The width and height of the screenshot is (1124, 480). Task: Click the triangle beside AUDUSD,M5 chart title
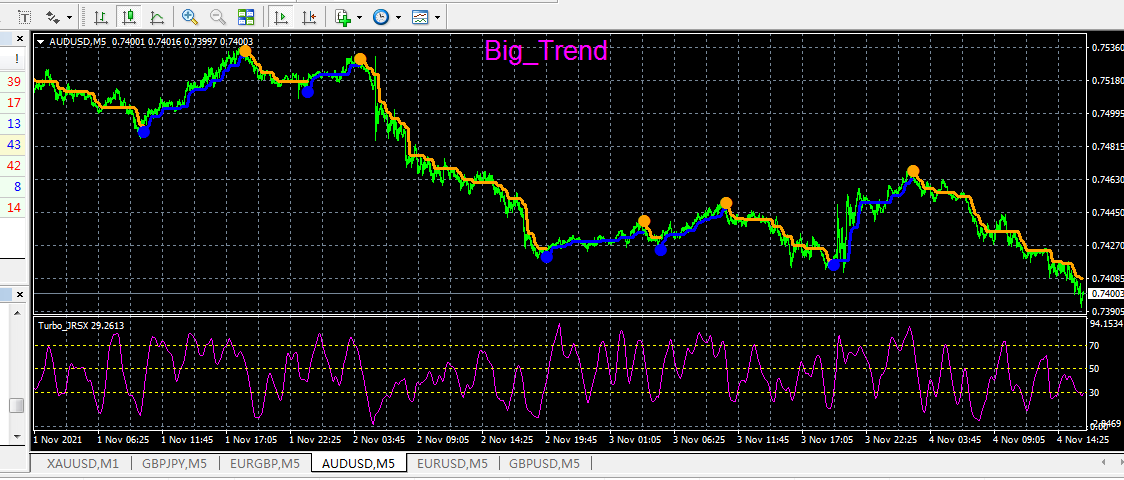[41, 42]
